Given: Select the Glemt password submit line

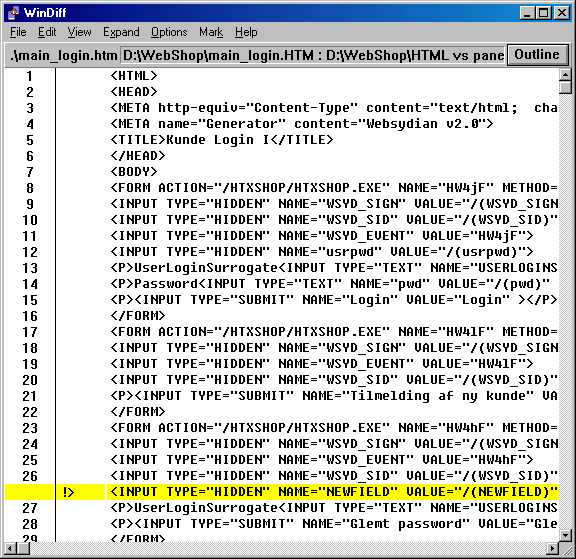Looking at the screenshot, I should (x=334, y=524).
